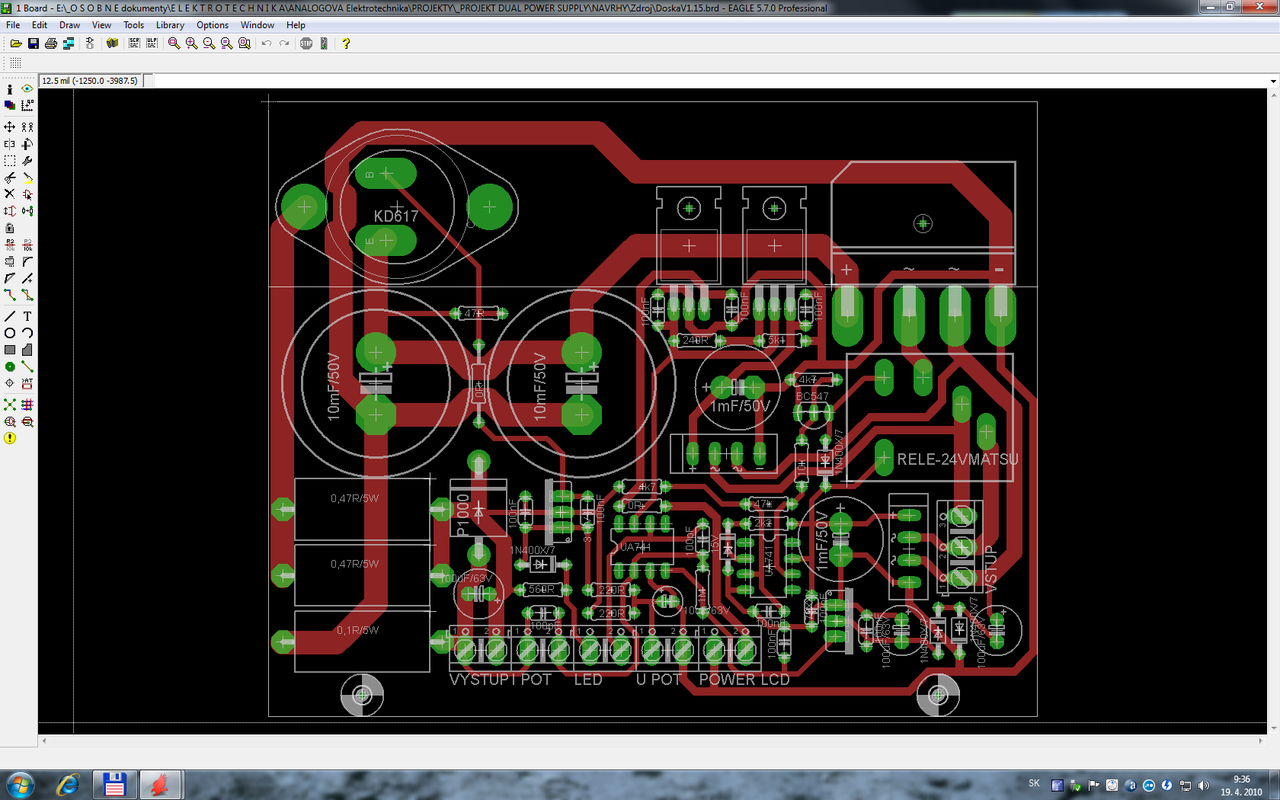The width and height of the screenshot is (1280, 800).
Task: Select the Move tool
Action: tap(10, 127)
